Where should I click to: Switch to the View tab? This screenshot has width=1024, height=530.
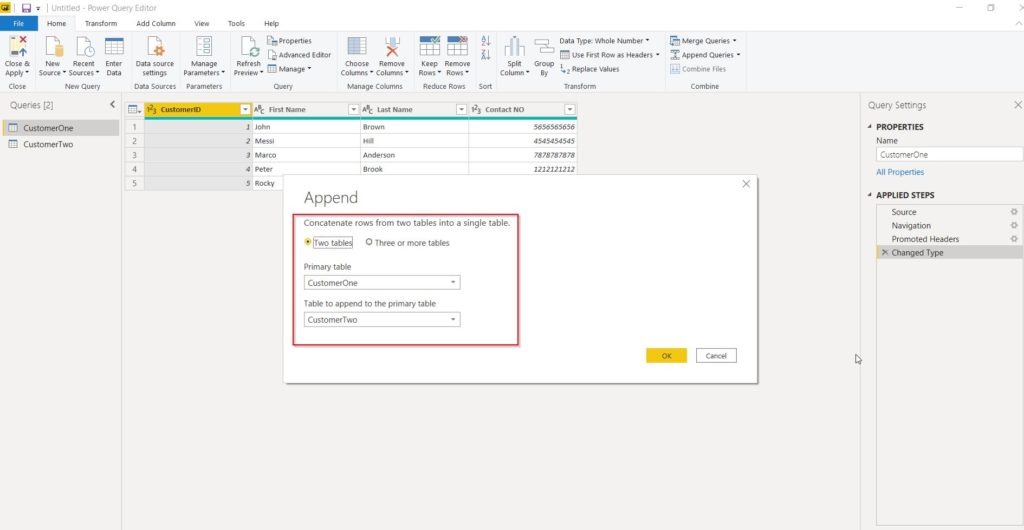pos(202,23)
